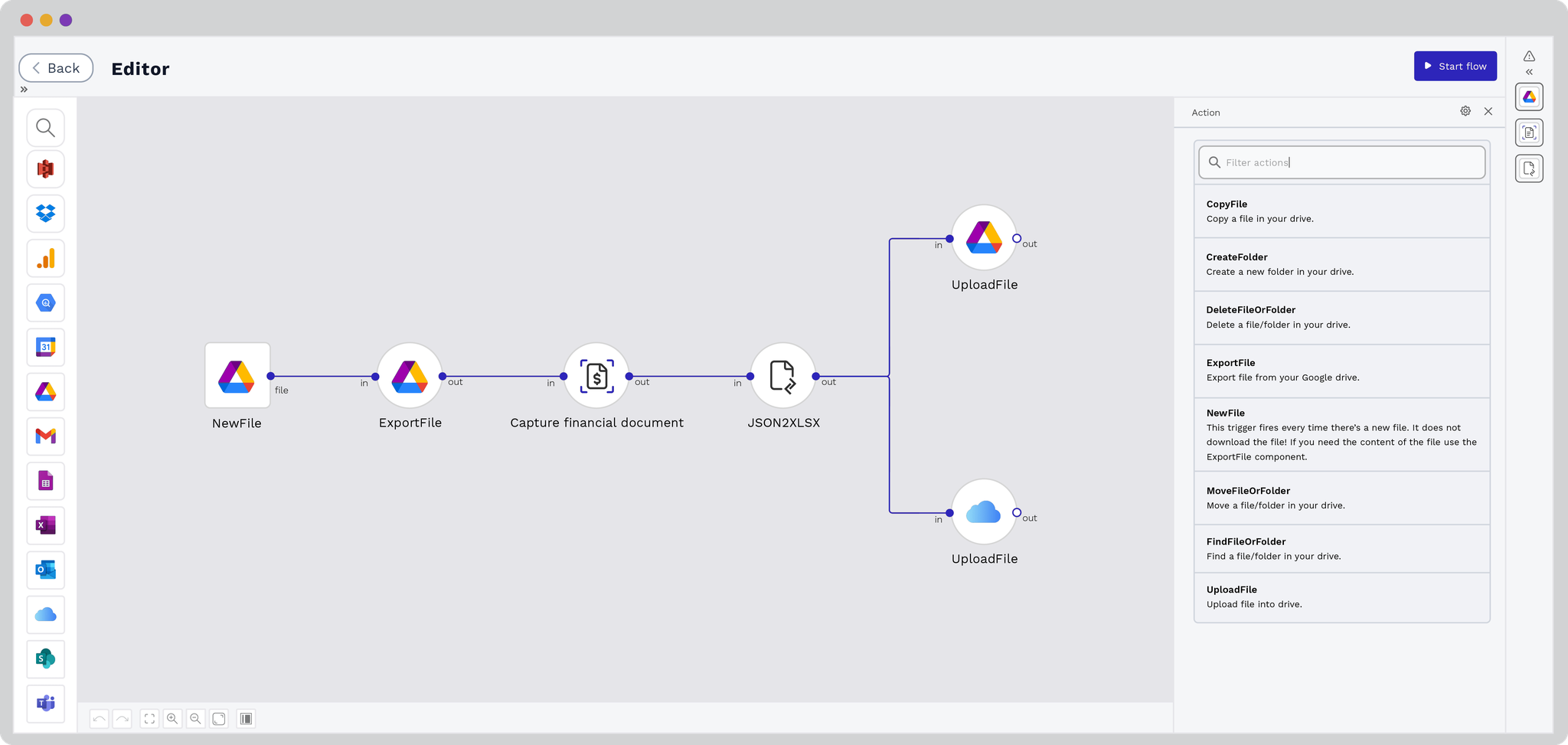Select the Outlook connector icon
The height and width of the screenshot is (745, 1568).
(x=46, y=570)
